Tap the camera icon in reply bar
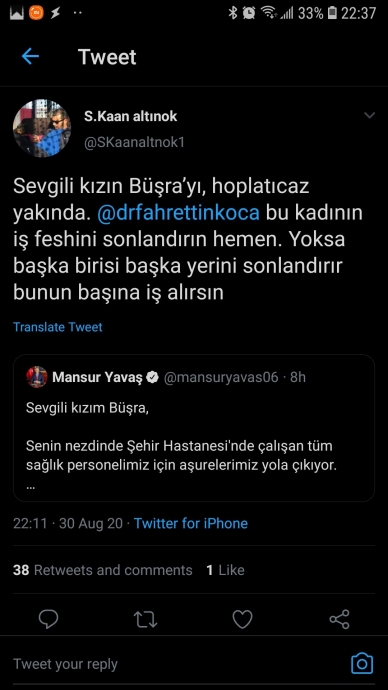This screenshot has height=690, width=388. tap(362, 664)
